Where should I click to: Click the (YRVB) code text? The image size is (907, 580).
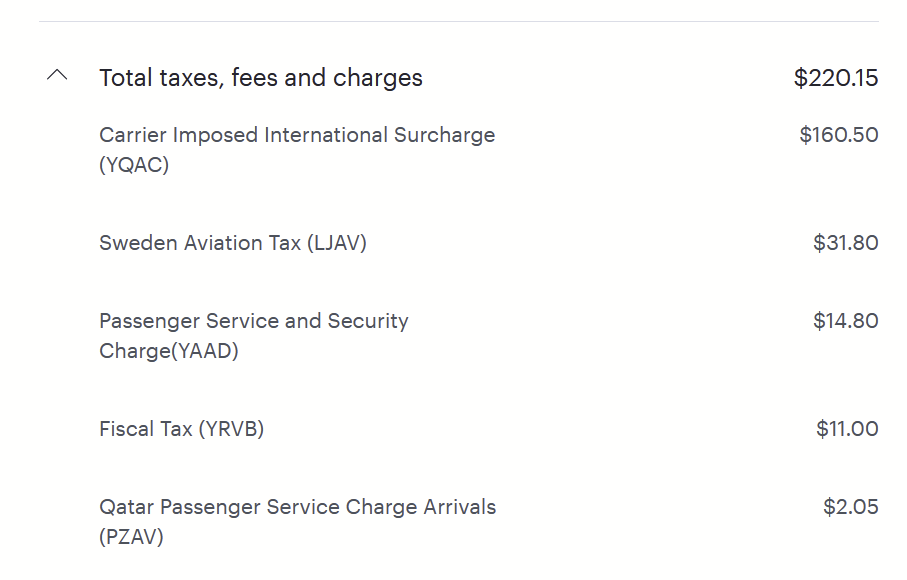231,429
